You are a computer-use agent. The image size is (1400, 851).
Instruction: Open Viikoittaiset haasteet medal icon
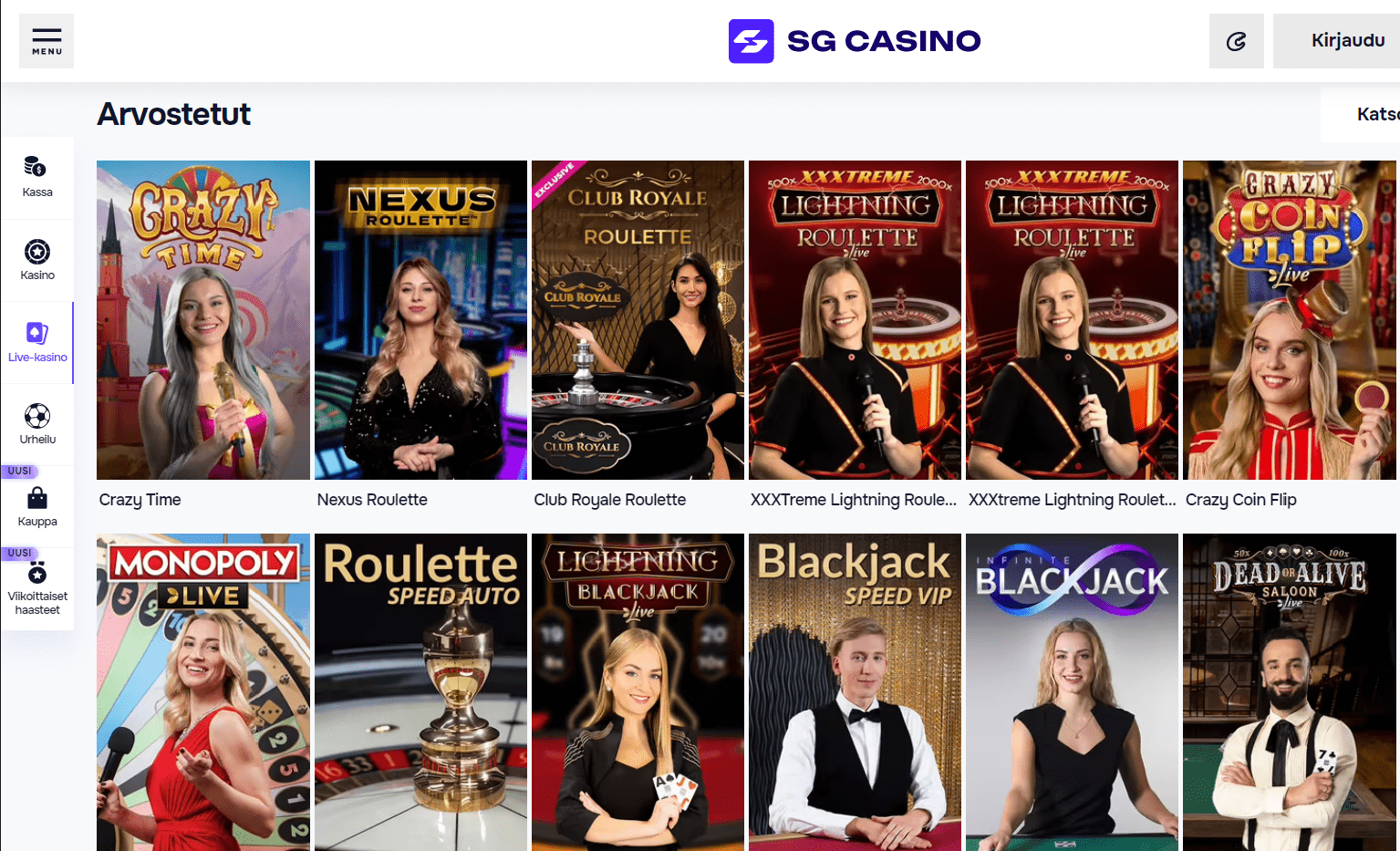tap(37, 573)
